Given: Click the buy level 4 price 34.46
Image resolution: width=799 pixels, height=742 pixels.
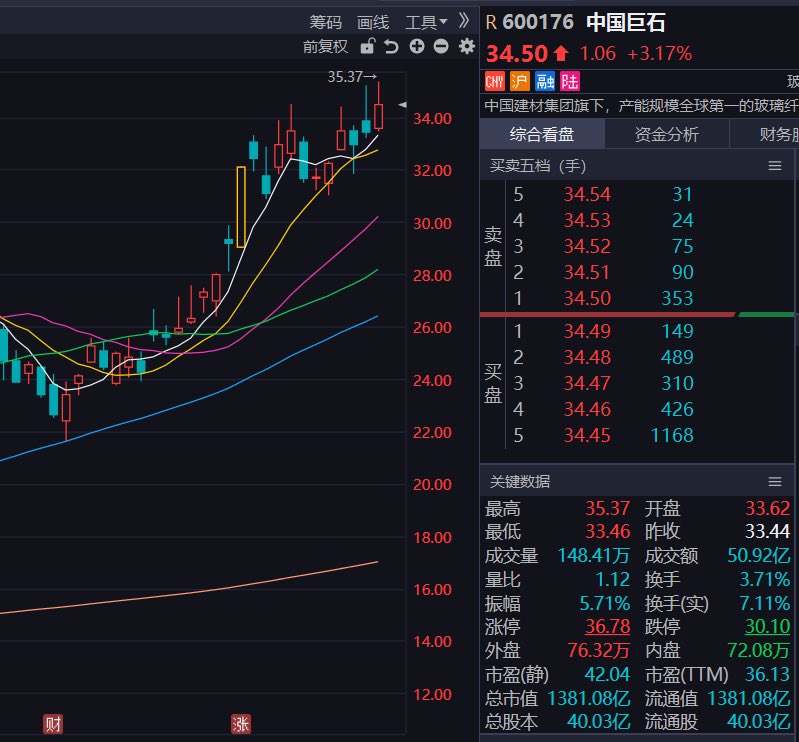Looking at the screenshot, I should coord(587,409).
